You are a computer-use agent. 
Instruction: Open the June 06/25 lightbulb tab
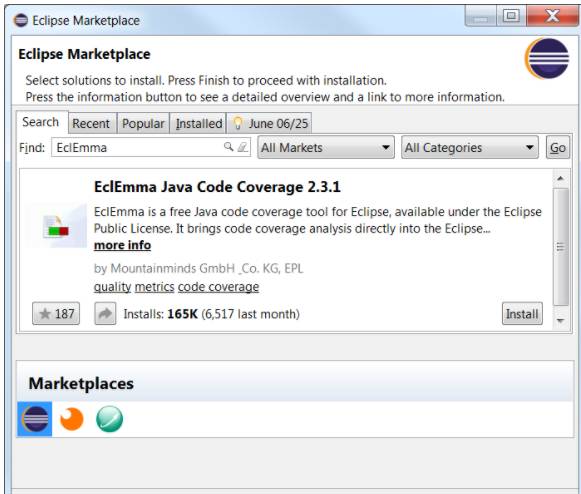tap(269, 123)
